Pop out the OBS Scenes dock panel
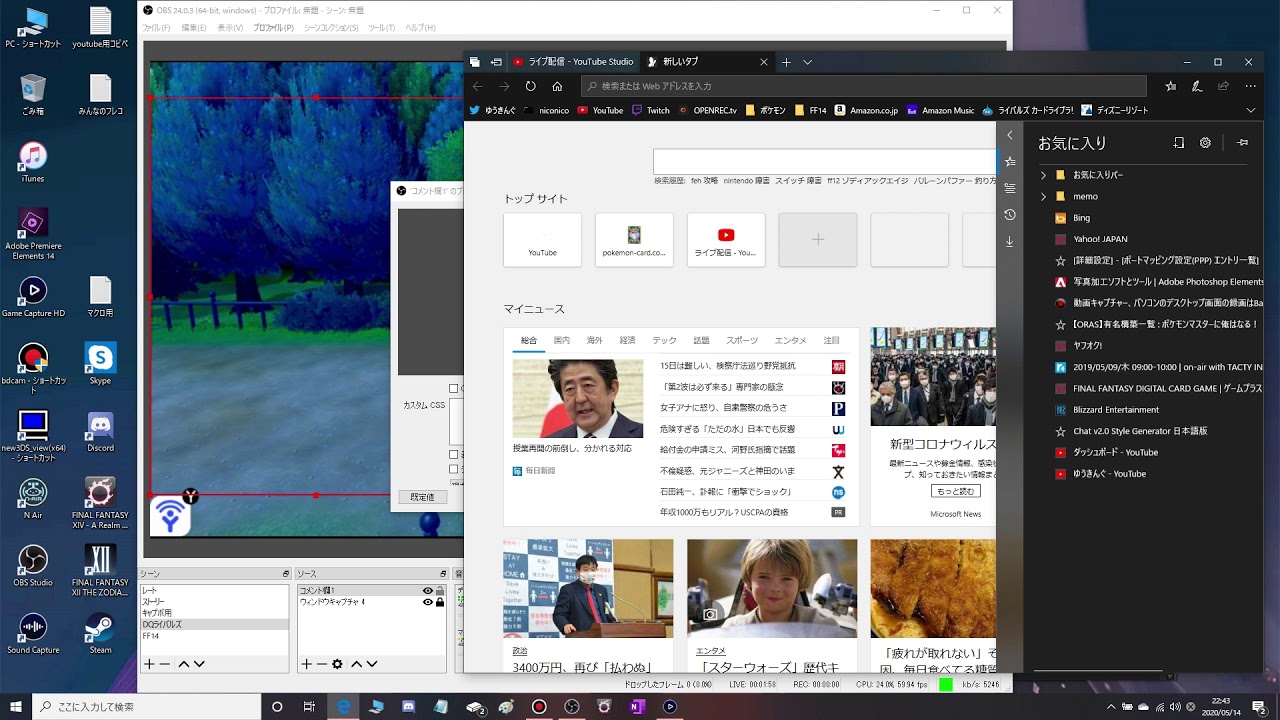 (x=285, y=574)
